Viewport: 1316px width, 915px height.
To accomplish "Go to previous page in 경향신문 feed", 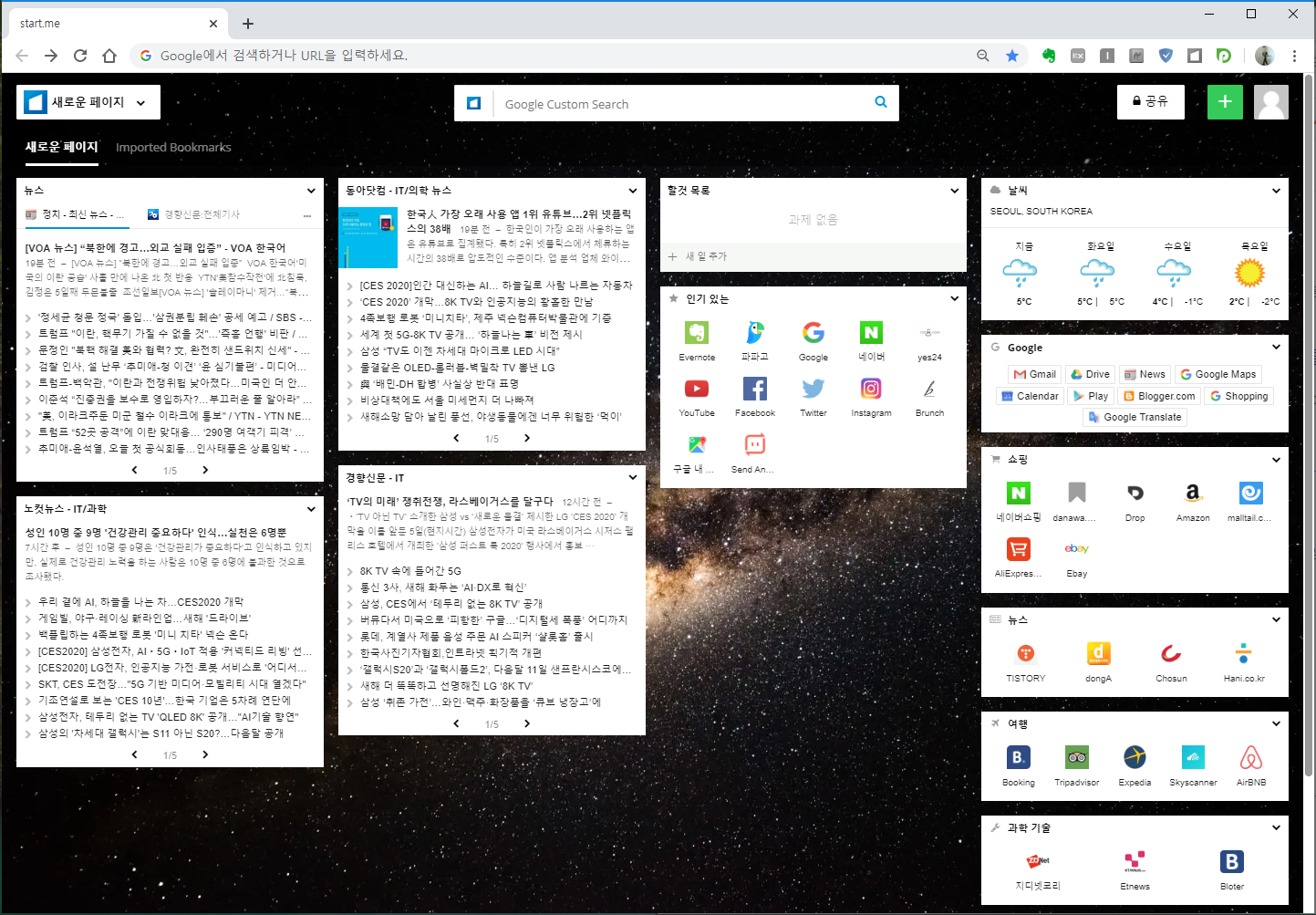I will (x=456, y=723).
